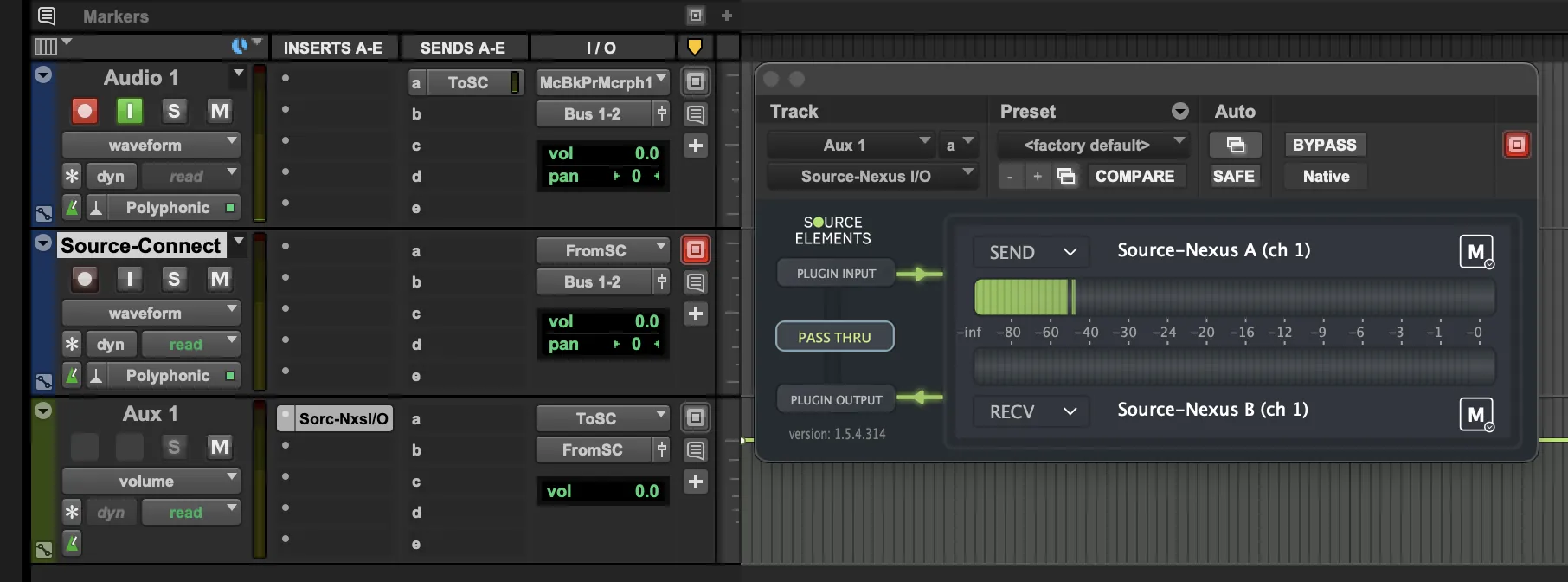Click Native plugin format button
Image resolution: width=1568 pixels, height=582 pixels.
coord(1326,176)
